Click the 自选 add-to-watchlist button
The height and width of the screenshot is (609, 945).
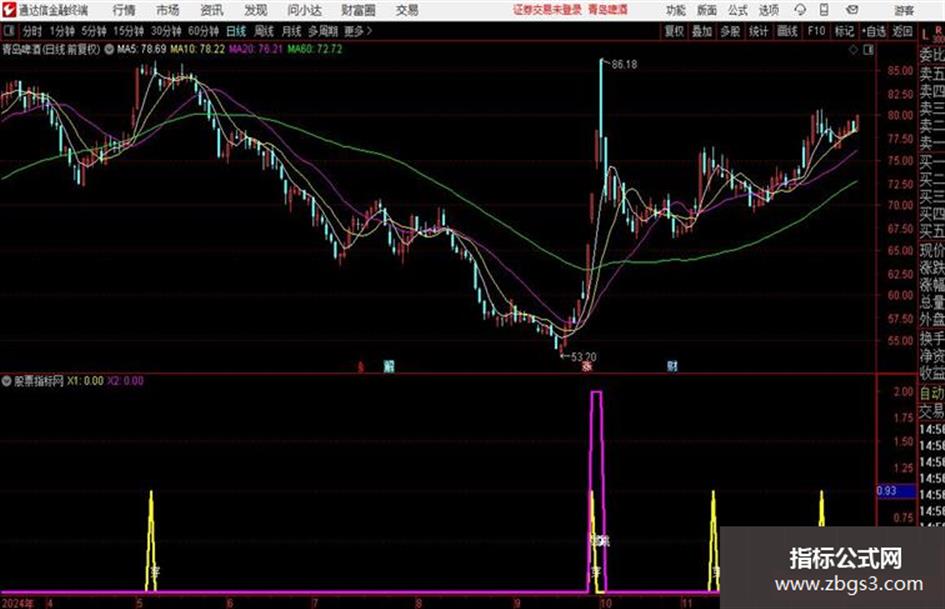point(873,31)
